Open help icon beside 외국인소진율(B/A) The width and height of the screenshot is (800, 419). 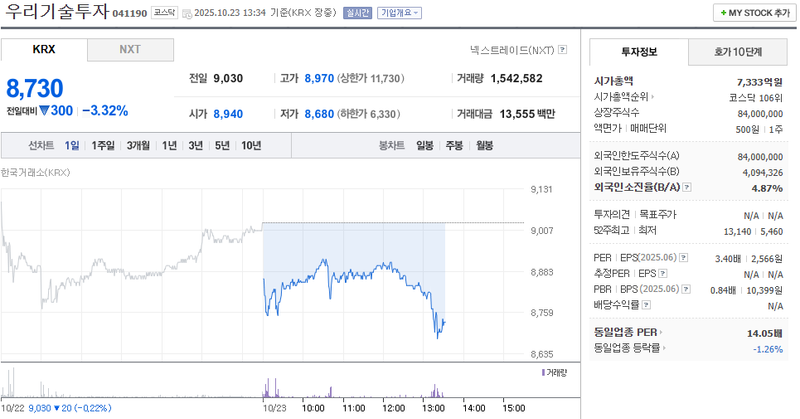coord(687,187)
